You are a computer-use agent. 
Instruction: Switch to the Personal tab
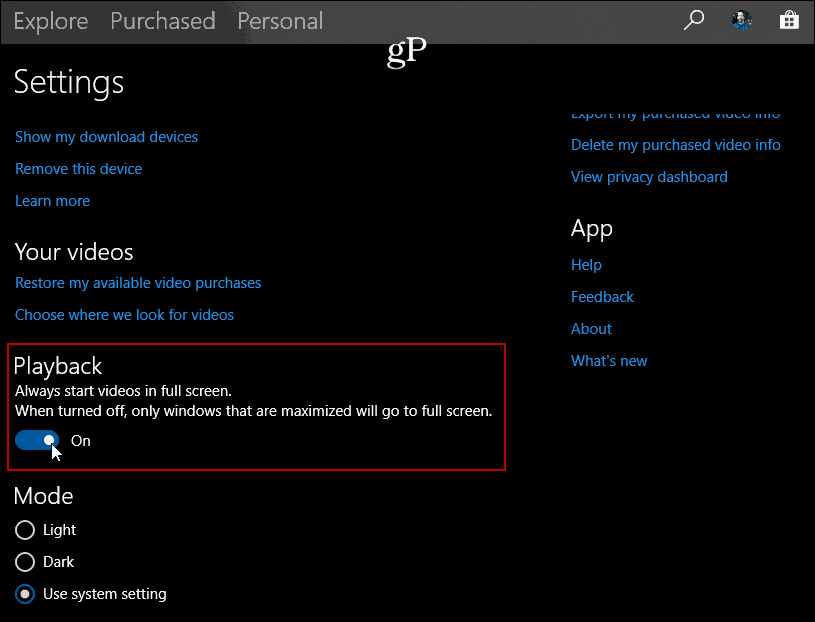click(x=280, y=21)
